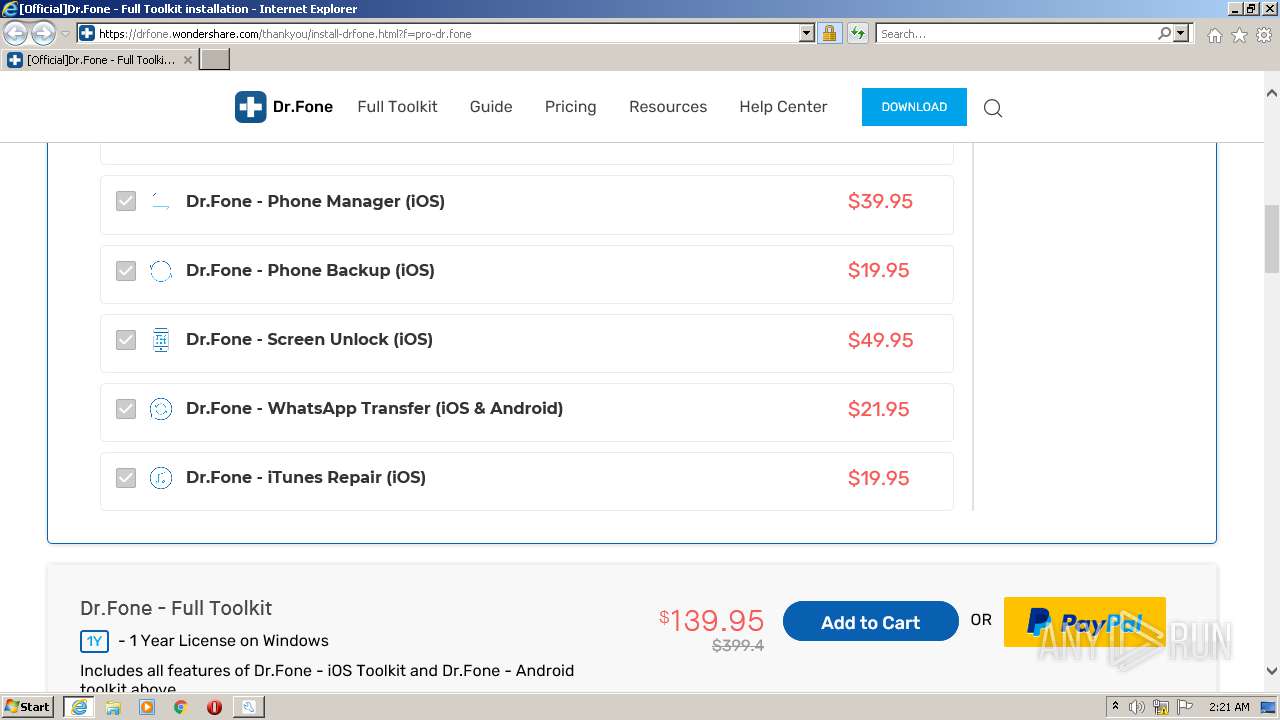
Task: Open the Help Center menu item
Action: coord(783,107)
